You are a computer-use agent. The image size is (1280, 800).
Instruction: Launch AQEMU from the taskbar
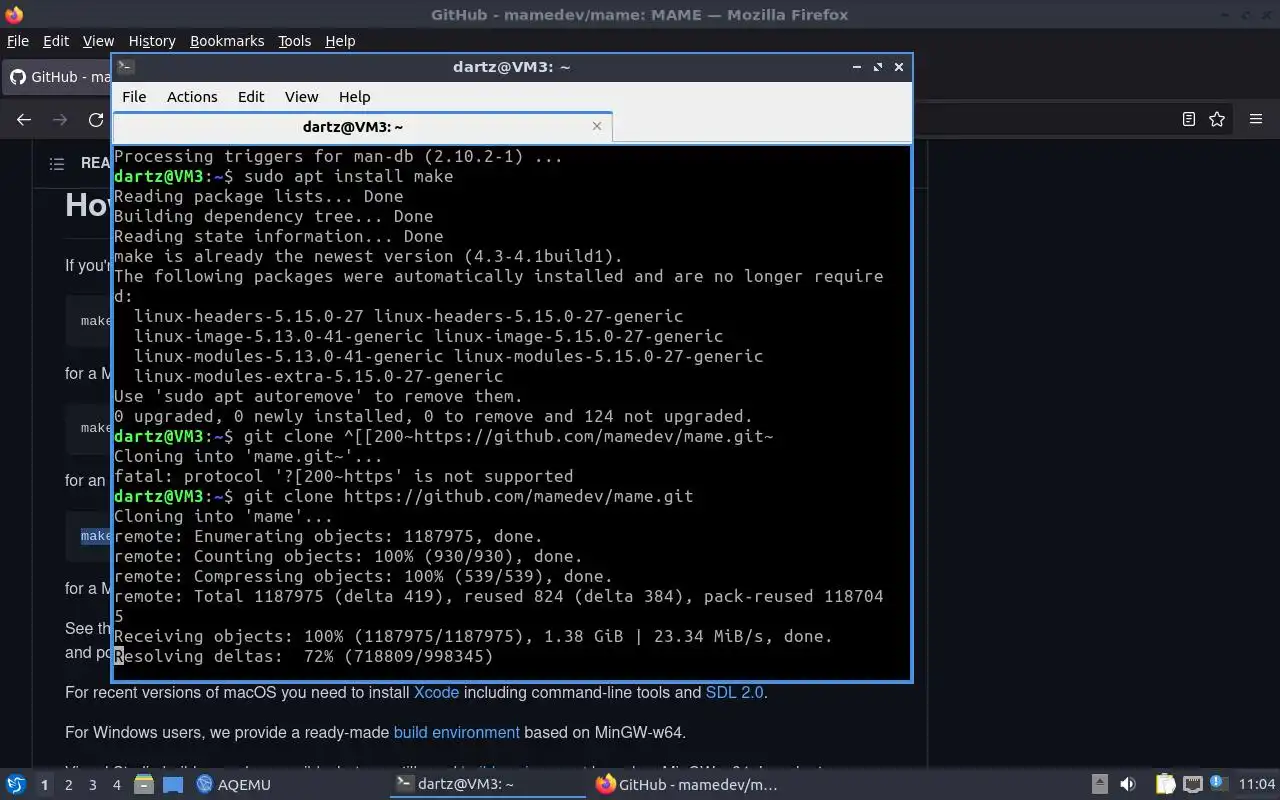click(x=233, y=784)
